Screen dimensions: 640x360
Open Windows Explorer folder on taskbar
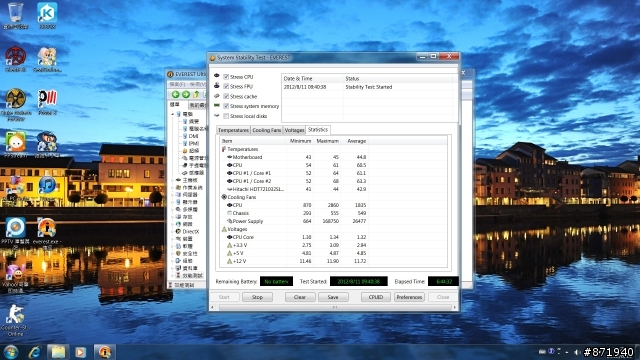[x=58, y=352]
